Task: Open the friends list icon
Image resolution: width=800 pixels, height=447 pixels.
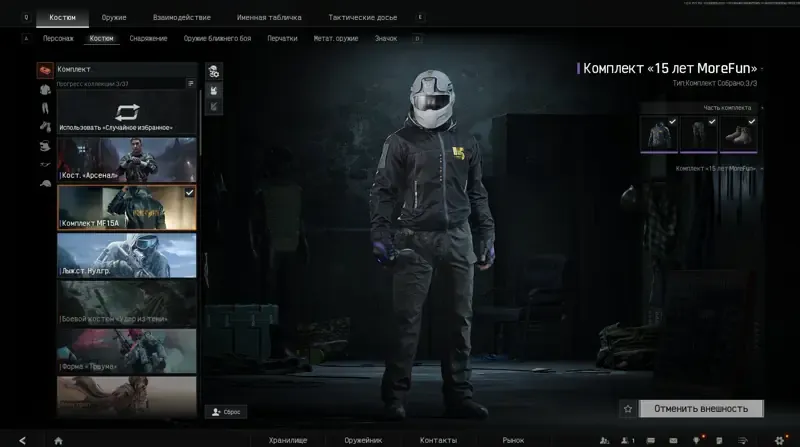Action: pyautogui.click(x=628, y=440)
